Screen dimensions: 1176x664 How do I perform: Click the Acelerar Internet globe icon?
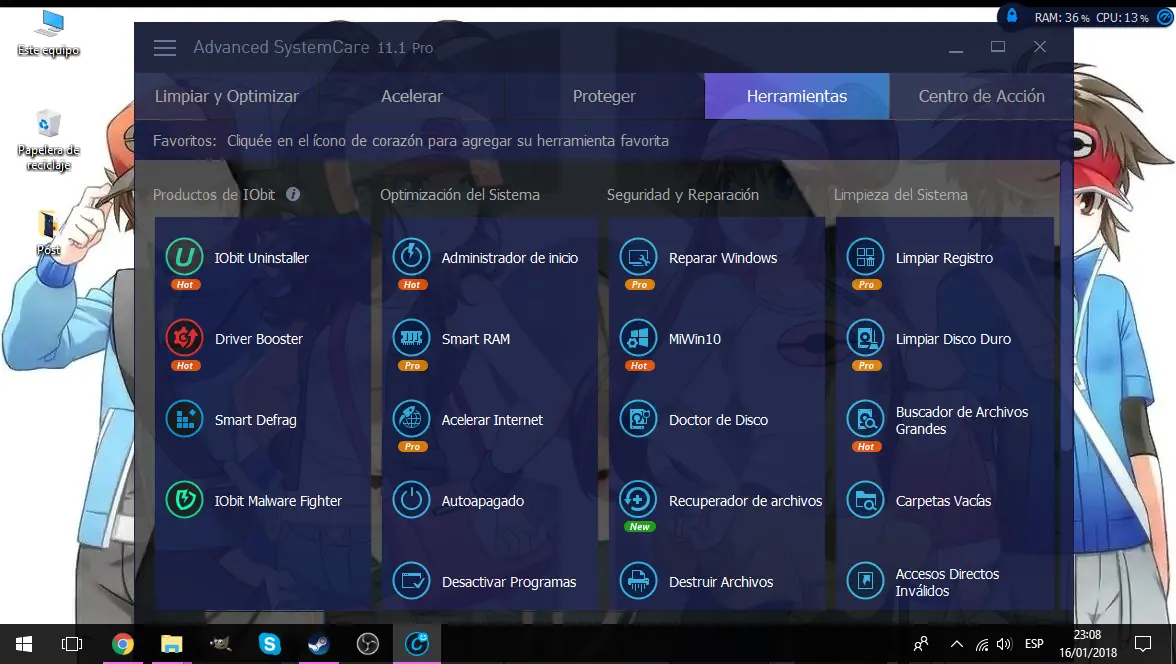point(411,419)
